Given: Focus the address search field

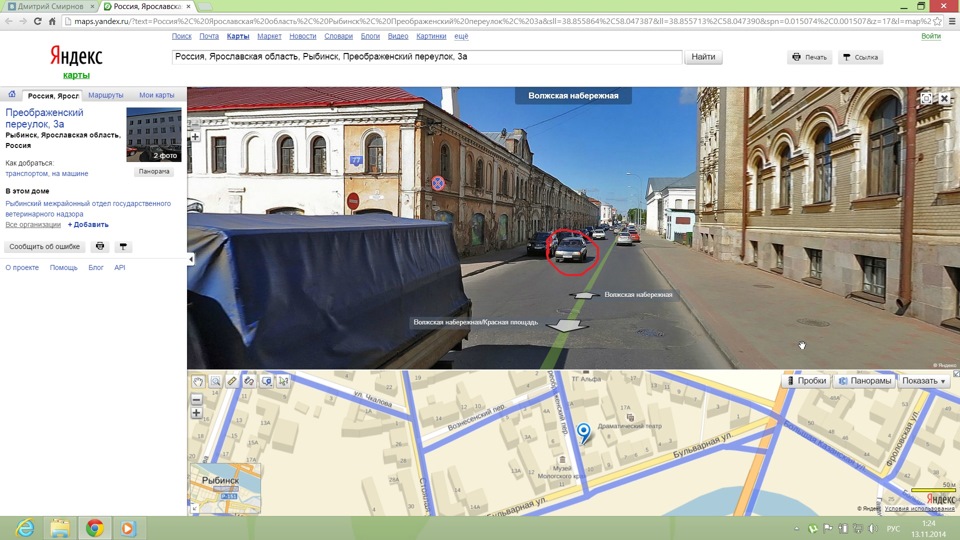Looking at the screenshot, I should (x=427, y=57).
